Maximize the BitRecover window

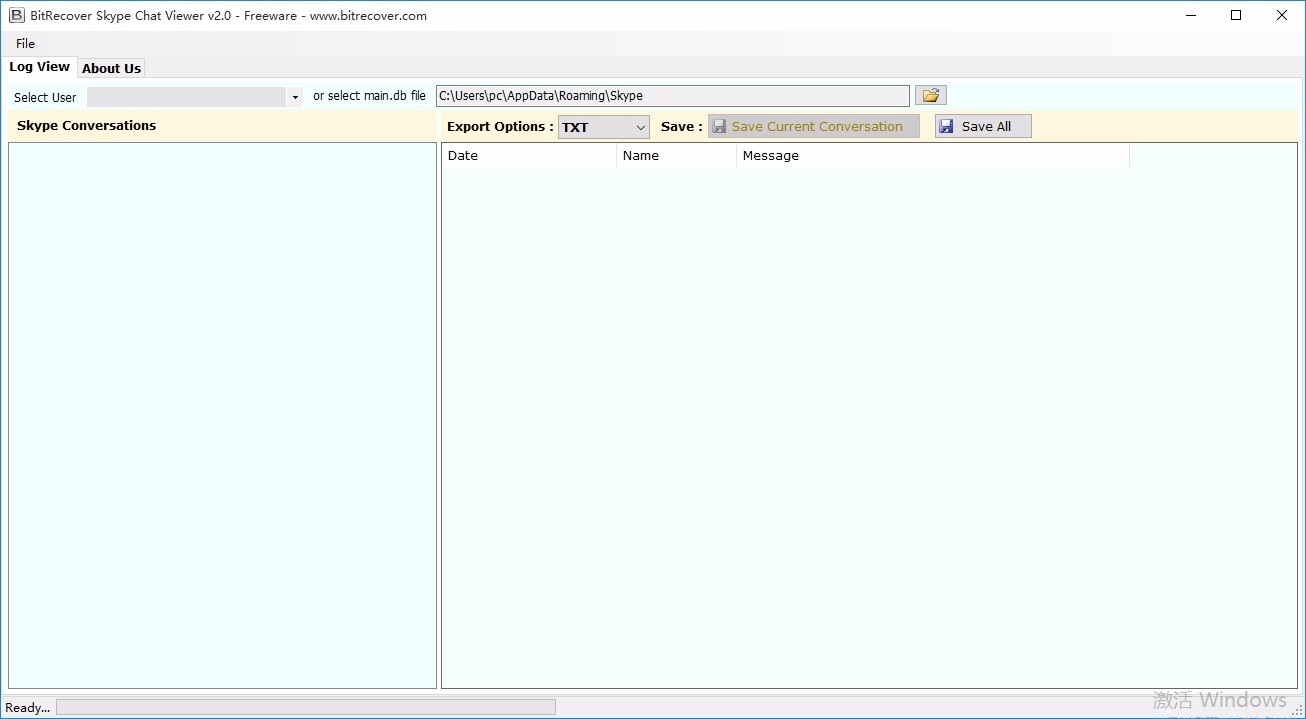pyautogui.click(x=1236, y=15)
